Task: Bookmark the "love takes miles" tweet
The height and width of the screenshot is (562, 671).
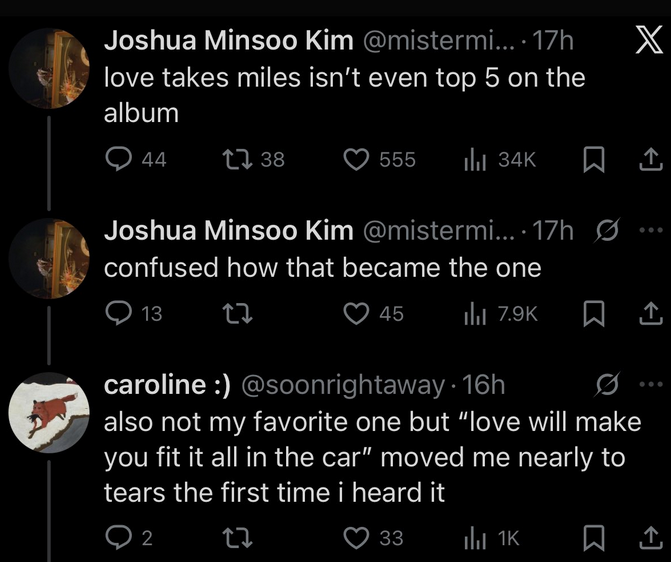Action: pyautogui.click(x=589, y=160)
